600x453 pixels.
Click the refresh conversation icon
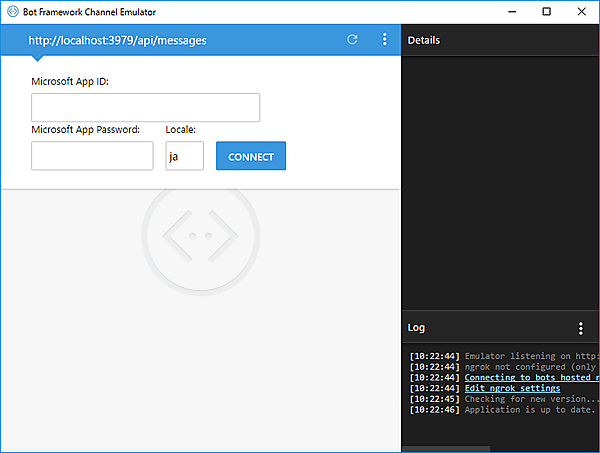click(352, 40)
